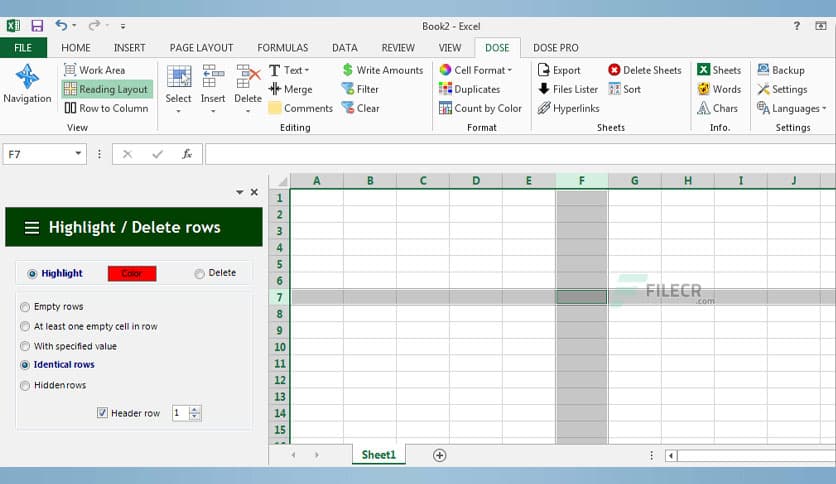Add a new sheet with plus button
This screenshot has height=484, width=836.
tap(439, 455)
